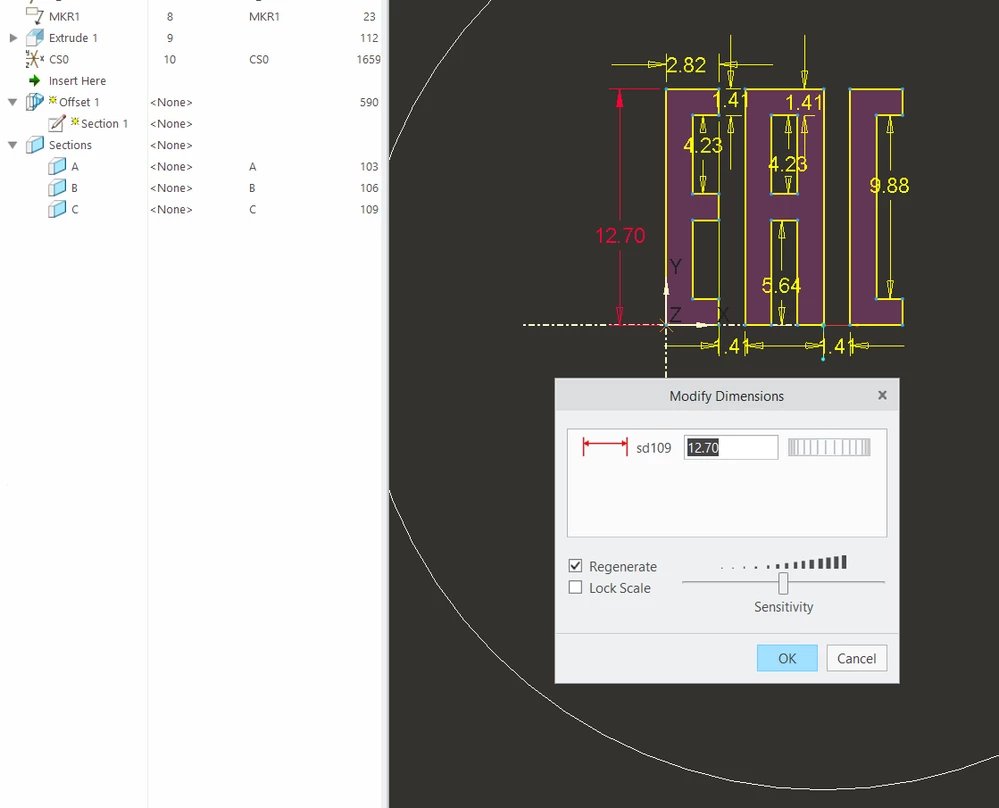Click the value 590 in Offset 1 row
This screenshot has width=999, height=808.
point(369,102)
